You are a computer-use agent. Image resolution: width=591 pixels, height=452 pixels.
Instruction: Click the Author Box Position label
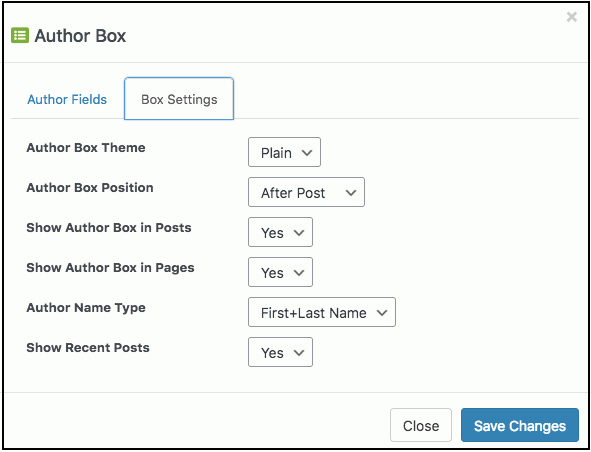(x=90, y=188)
